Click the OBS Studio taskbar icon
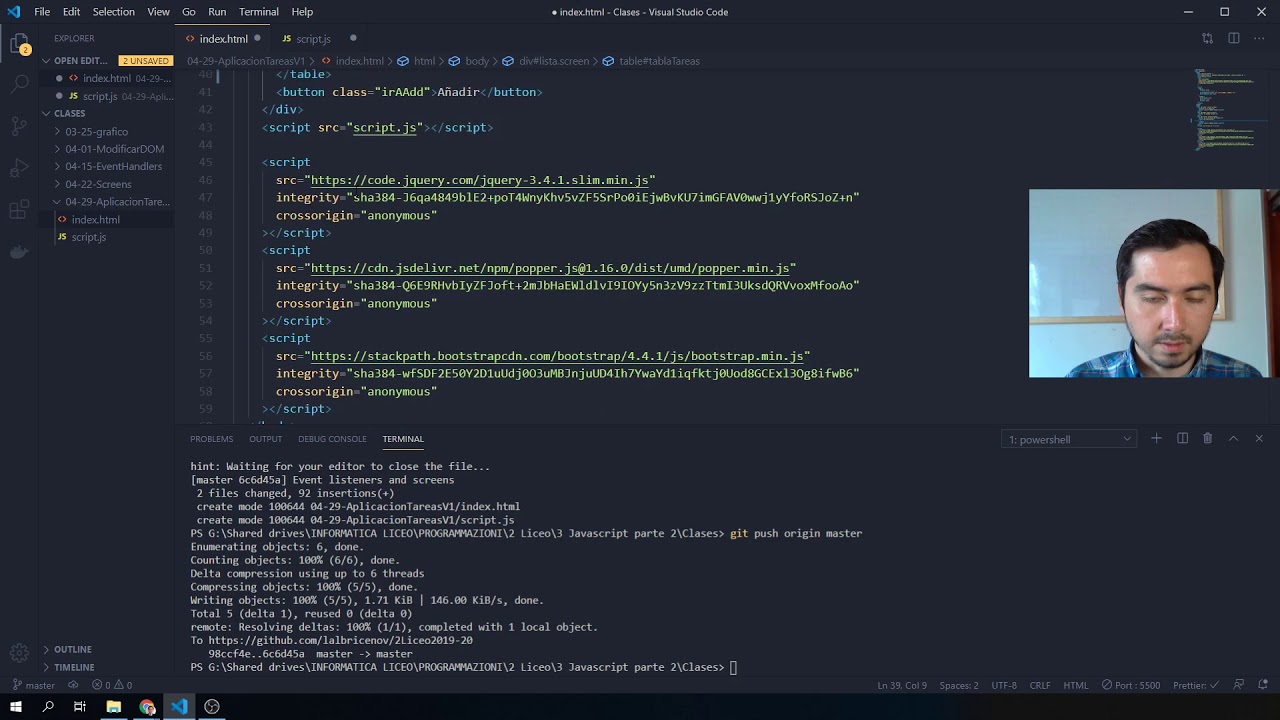The height and width of the screenshot is (720, 1280). point(212,707)
